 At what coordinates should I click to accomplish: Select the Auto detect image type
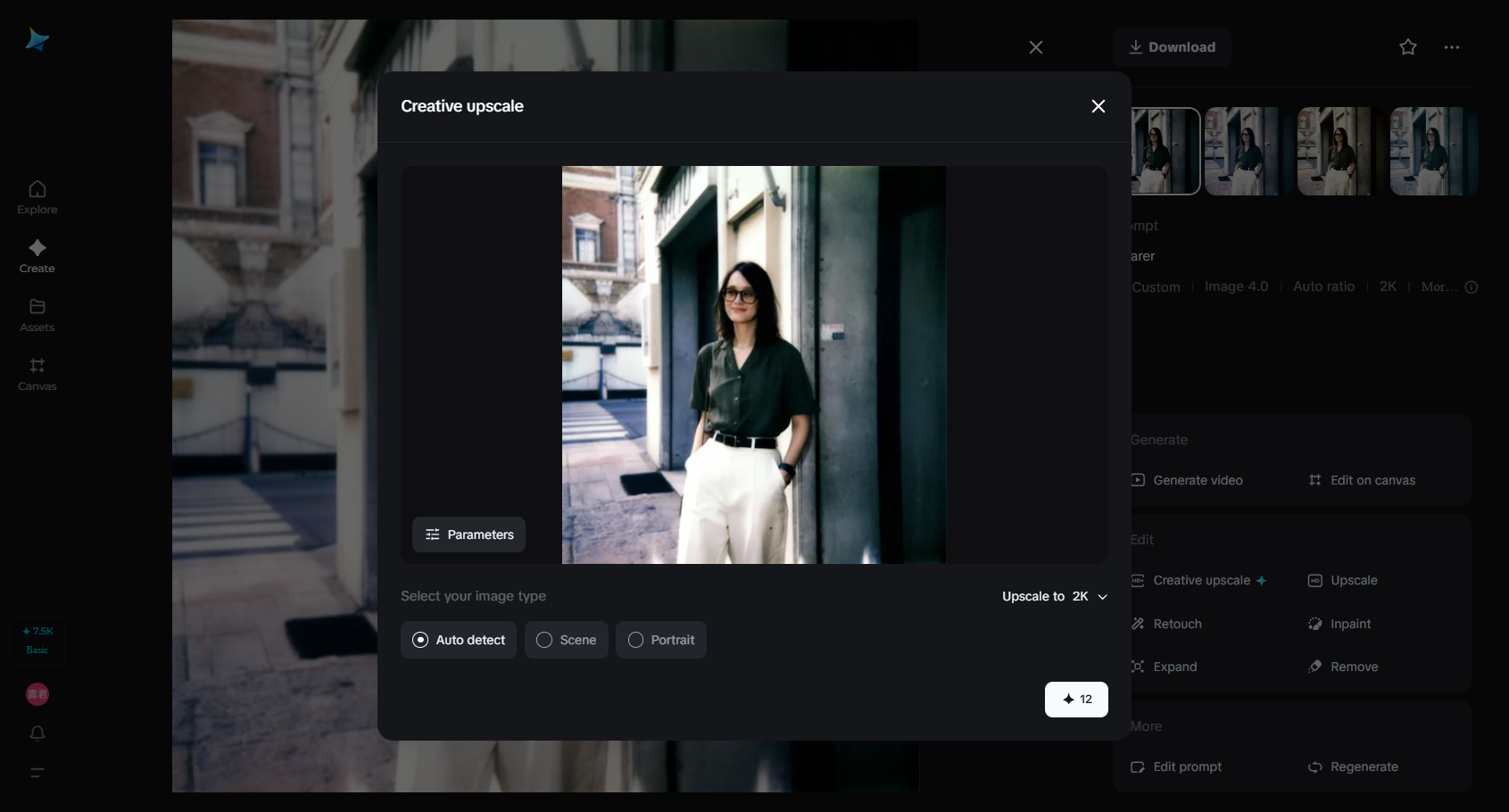(x=458, y=640)
